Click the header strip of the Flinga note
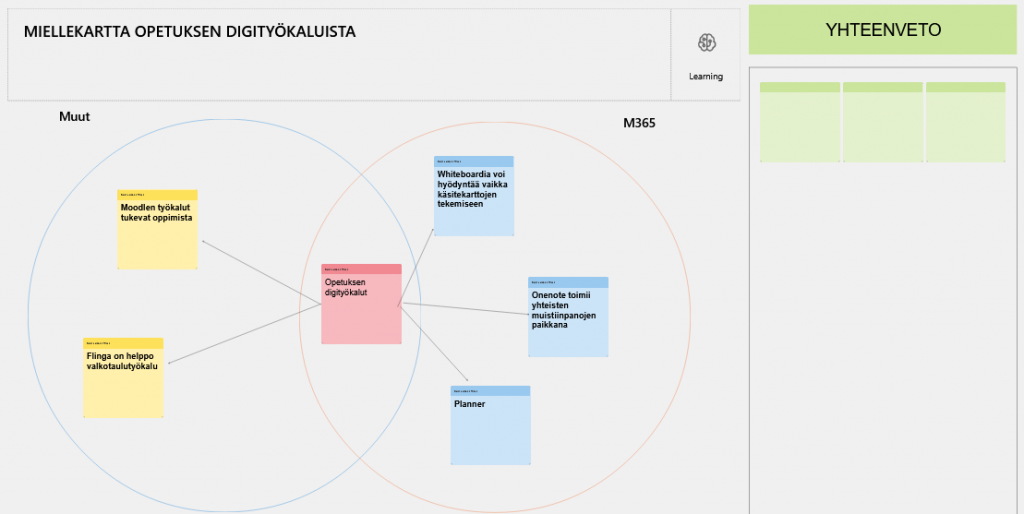Image resolution: width=1024 pixels, height=514 pixels. pos(123,343)
